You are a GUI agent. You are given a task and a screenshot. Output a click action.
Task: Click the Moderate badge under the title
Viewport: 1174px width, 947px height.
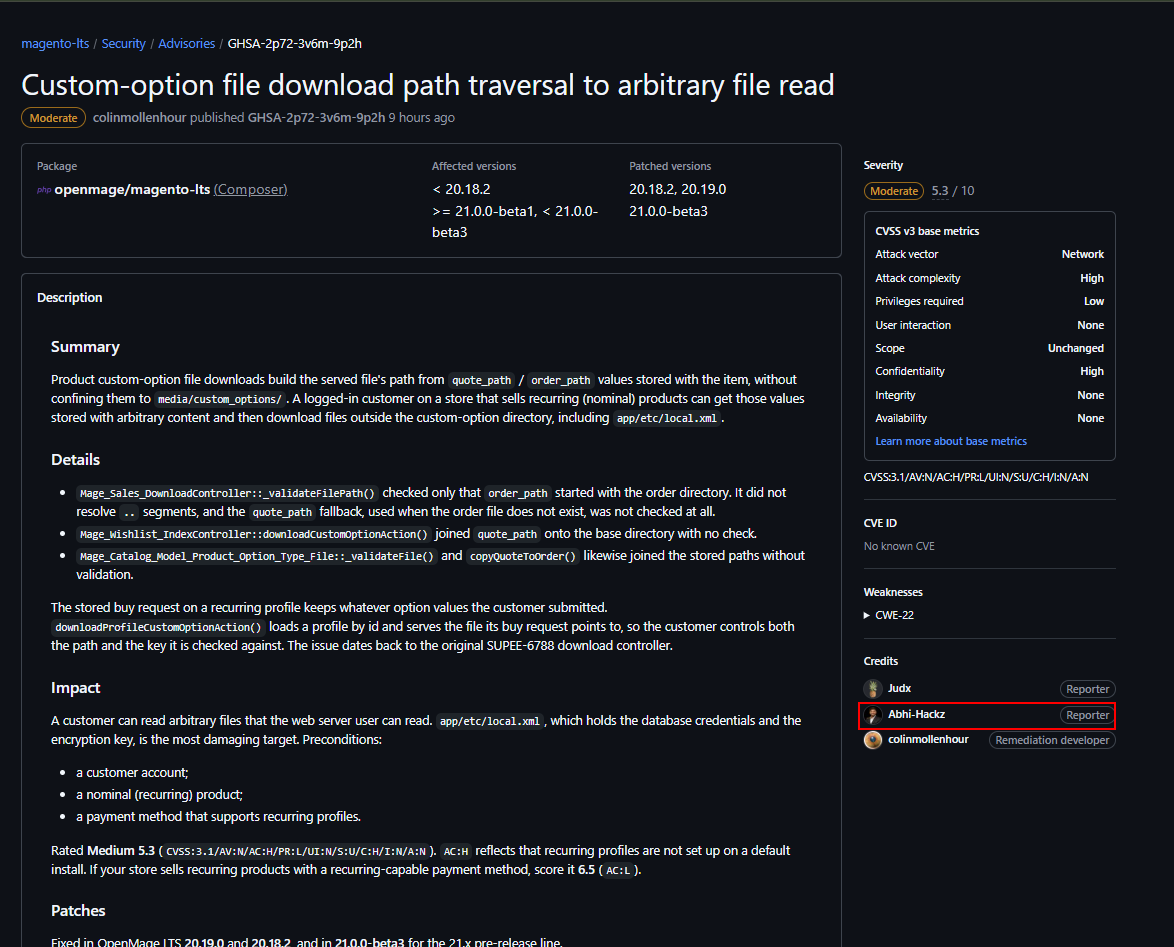coord(53,118)
